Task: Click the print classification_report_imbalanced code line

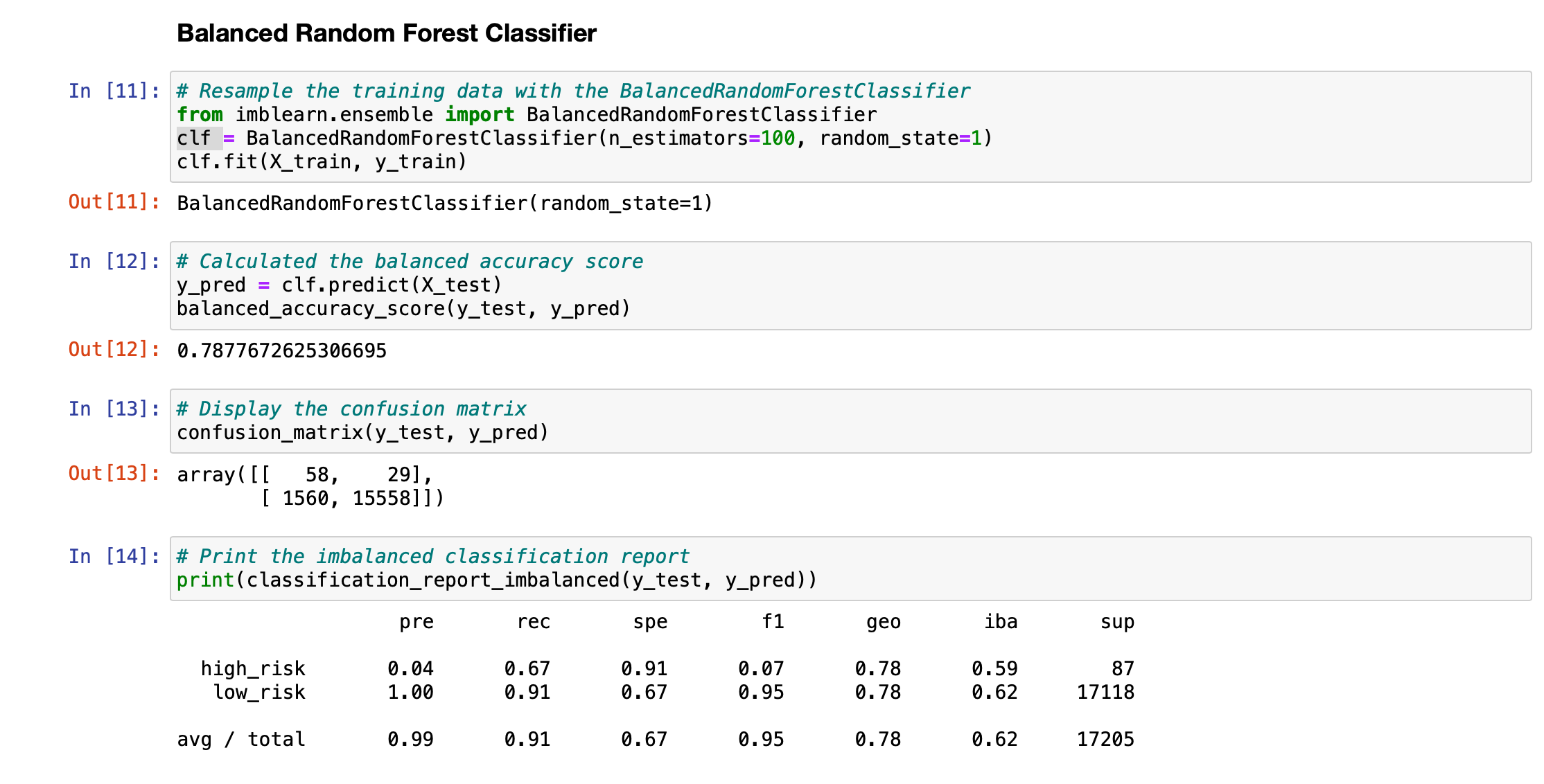Action: 496,580
